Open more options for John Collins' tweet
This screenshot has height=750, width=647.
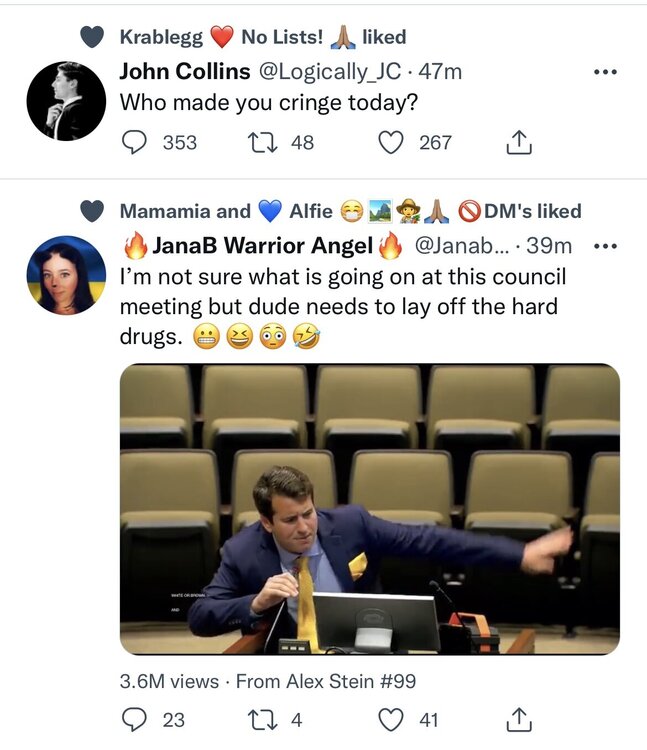tap(606, 72)
